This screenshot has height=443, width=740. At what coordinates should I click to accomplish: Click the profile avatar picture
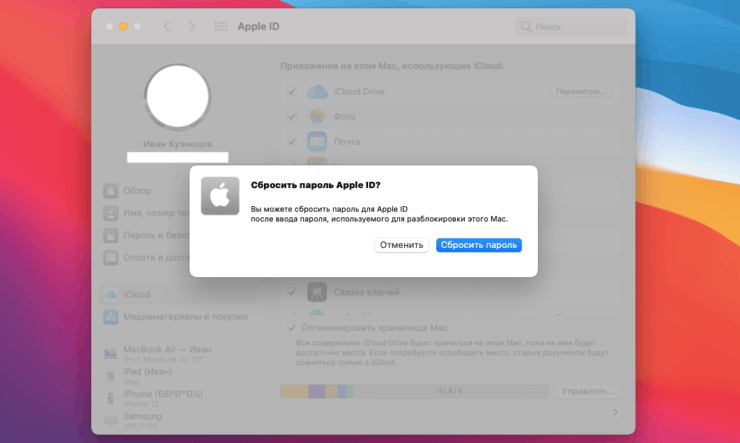[x=177, y=96]
